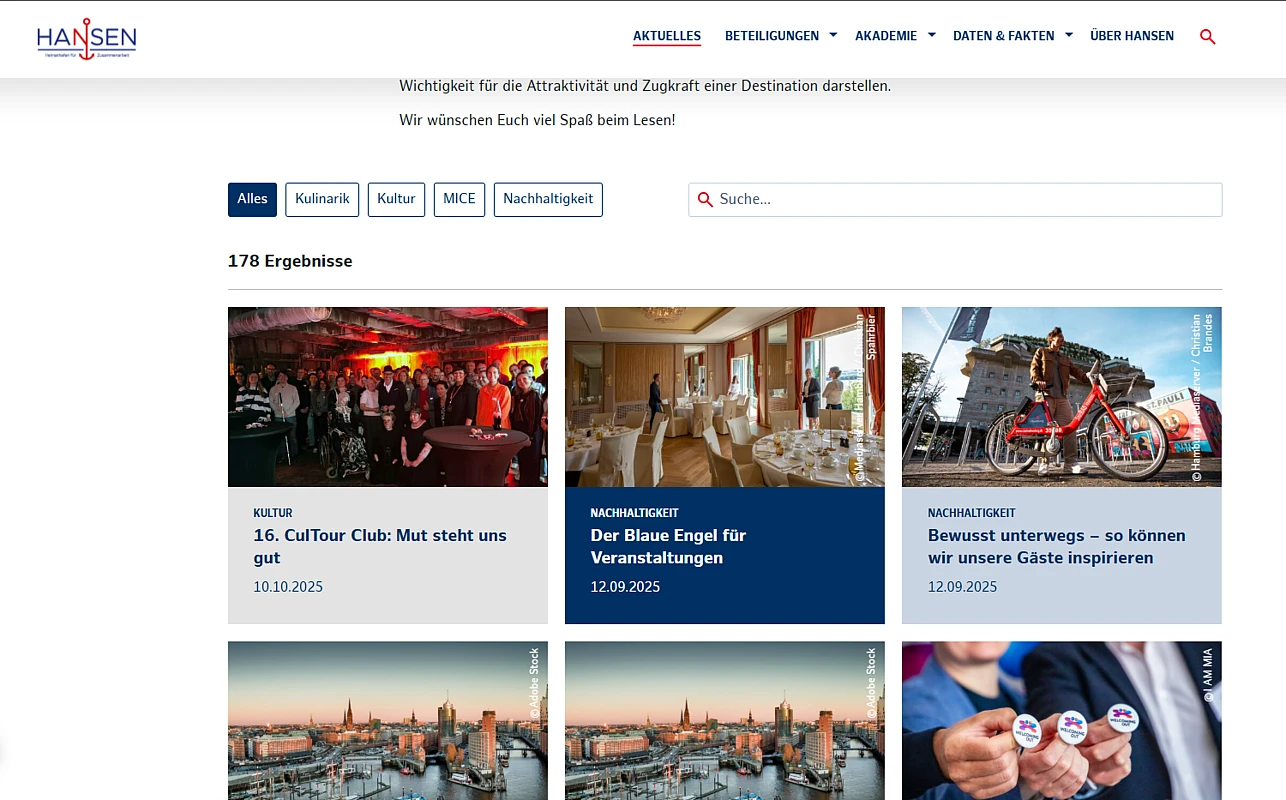Screen dimensions: 1286x800
Task: Click the Welcoming Out buttons photo thumbnail
Action: click(1061, 720)
